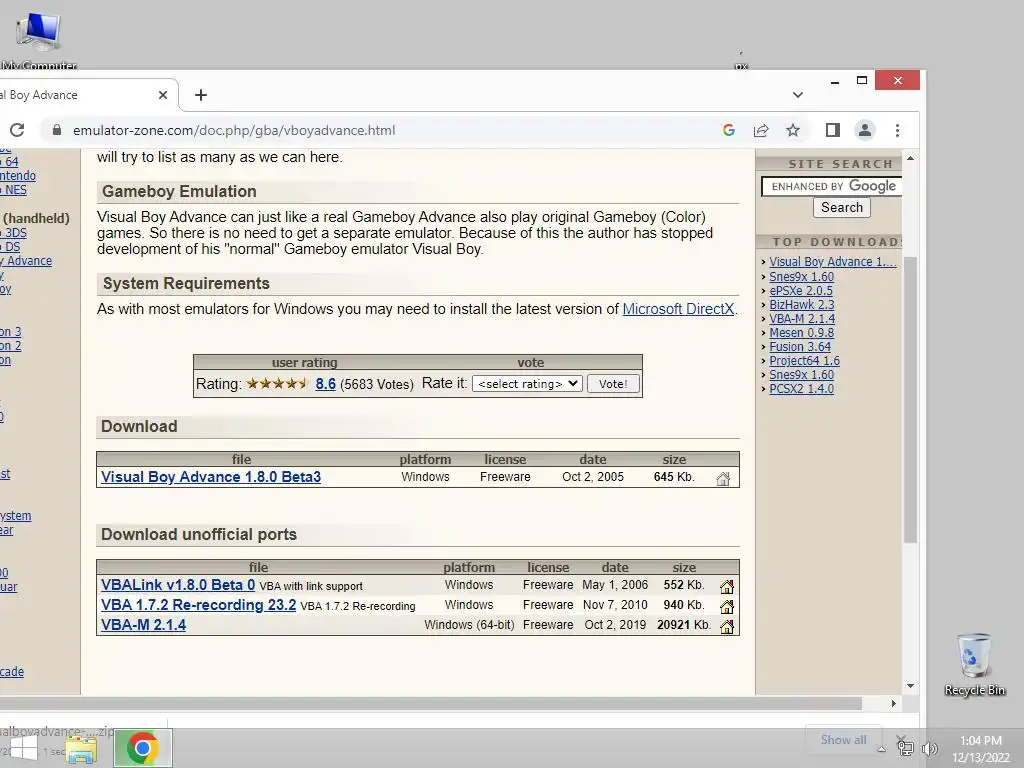Click the page scroll down arrow
The height and width of the screenshot is (768, 1024).
(910, 686)
